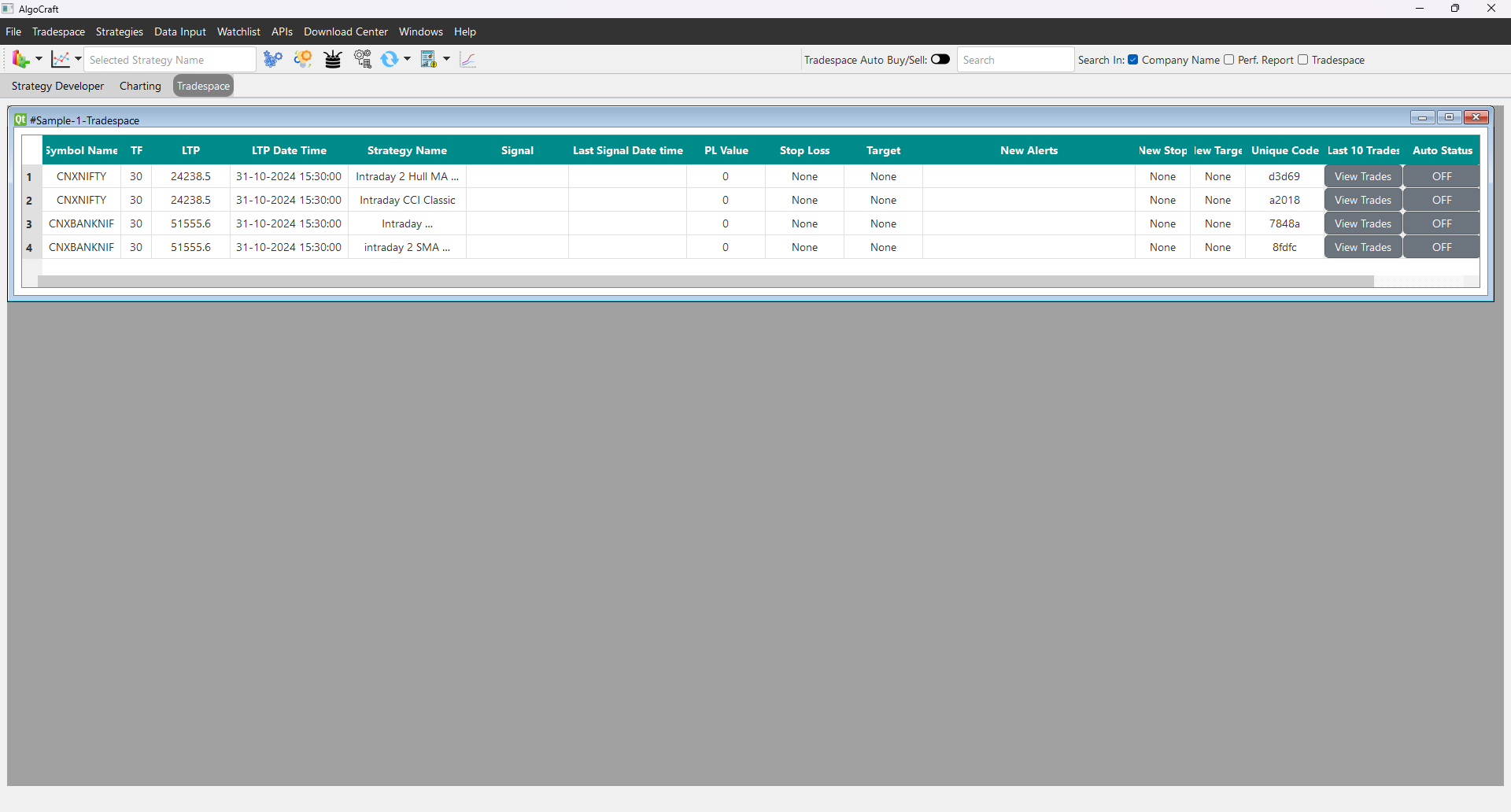Screen dimensions: 1511x812
Task: Click the LTP Date Time column header
Action: coord(289,150)
